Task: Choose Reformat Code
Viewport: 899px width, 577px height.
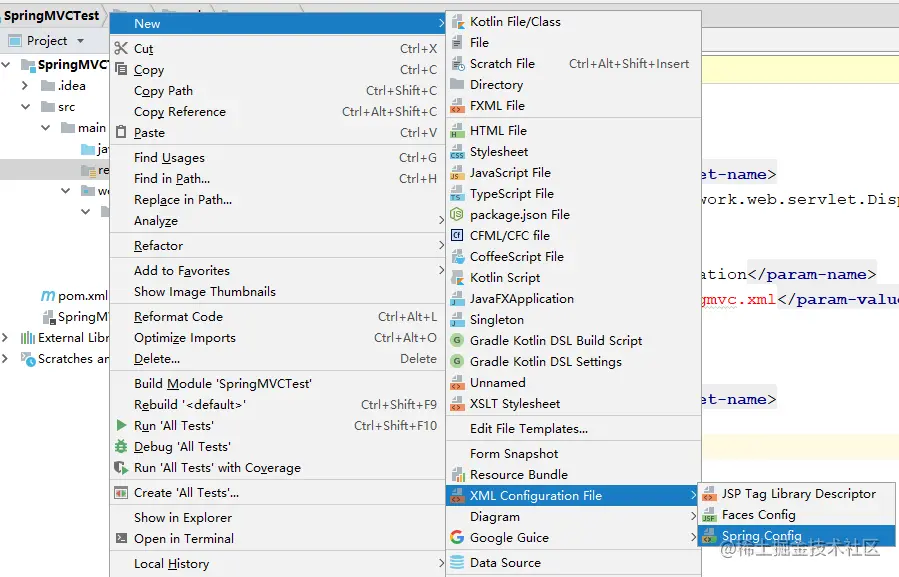Action: pyautogui.click(x=277, y=317)
